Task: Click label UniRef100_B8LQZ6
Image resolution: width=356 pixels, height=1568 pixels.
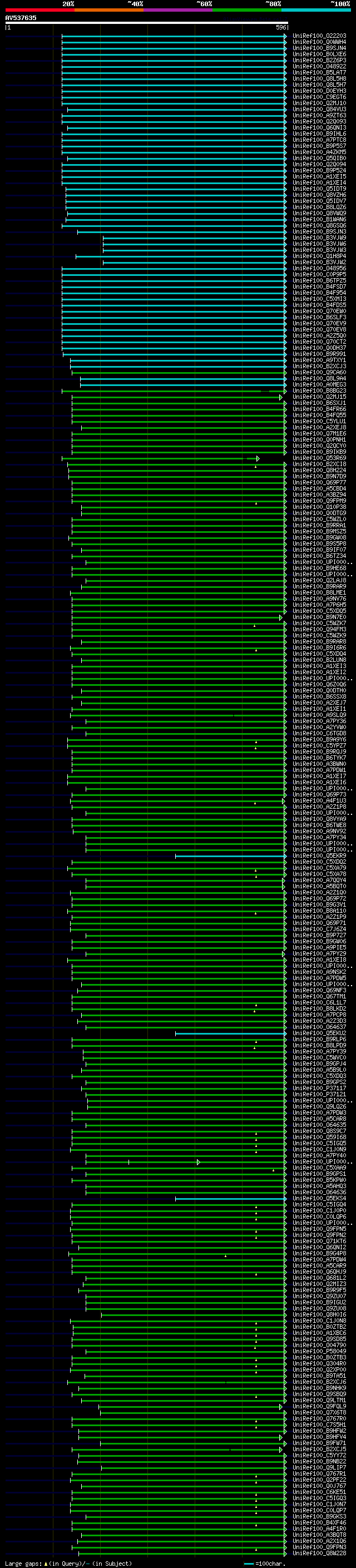Action: (x=319, y=207)
